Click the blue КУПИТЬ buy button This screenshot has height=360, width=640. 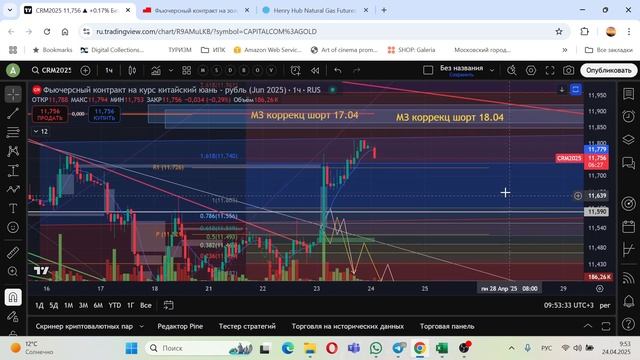click(104, 114)
